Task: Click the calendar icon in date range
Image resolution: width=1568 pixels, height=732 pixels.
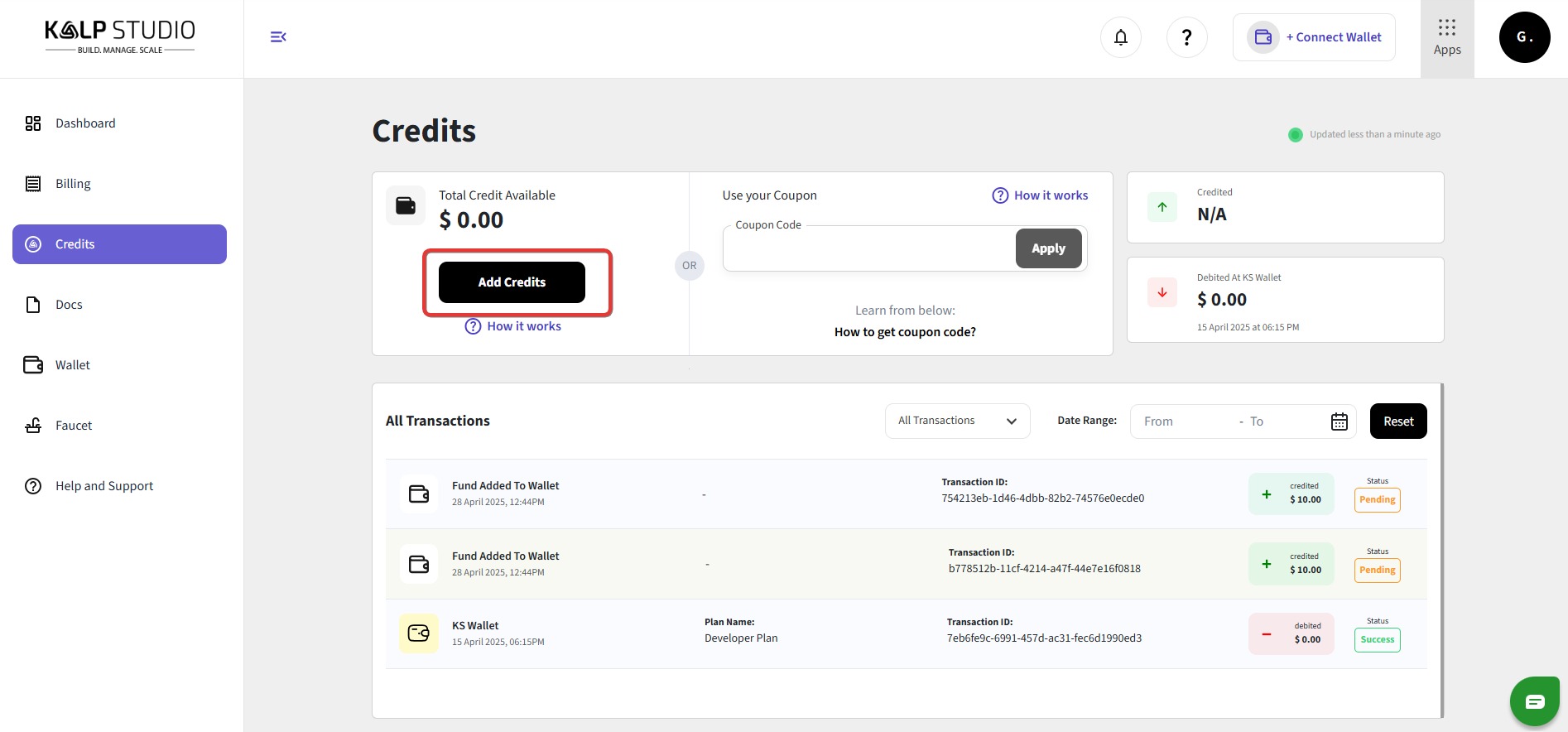Action: (1339, 421)
